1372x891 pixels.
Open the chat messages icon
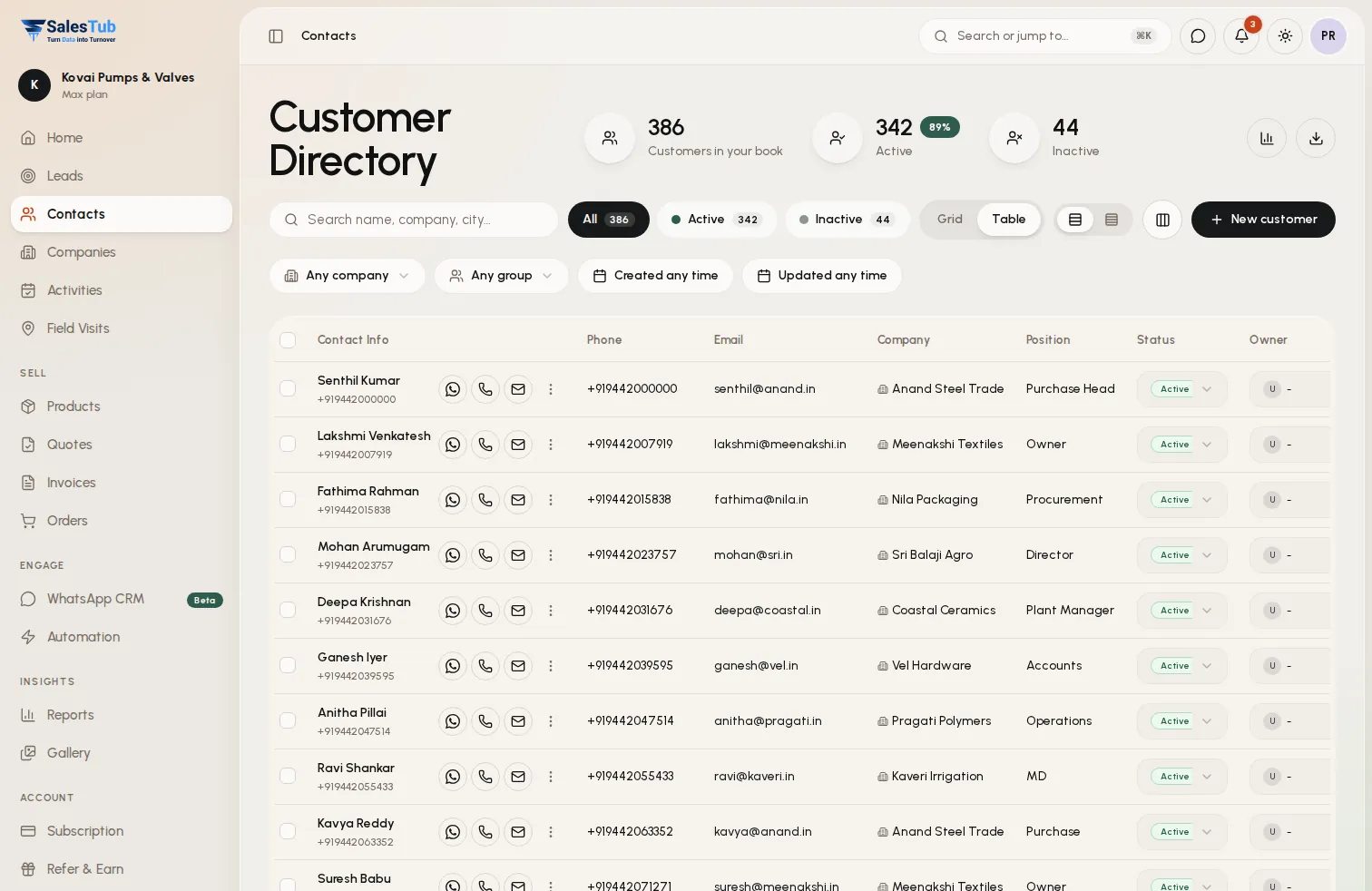[x=1198, y=36]
